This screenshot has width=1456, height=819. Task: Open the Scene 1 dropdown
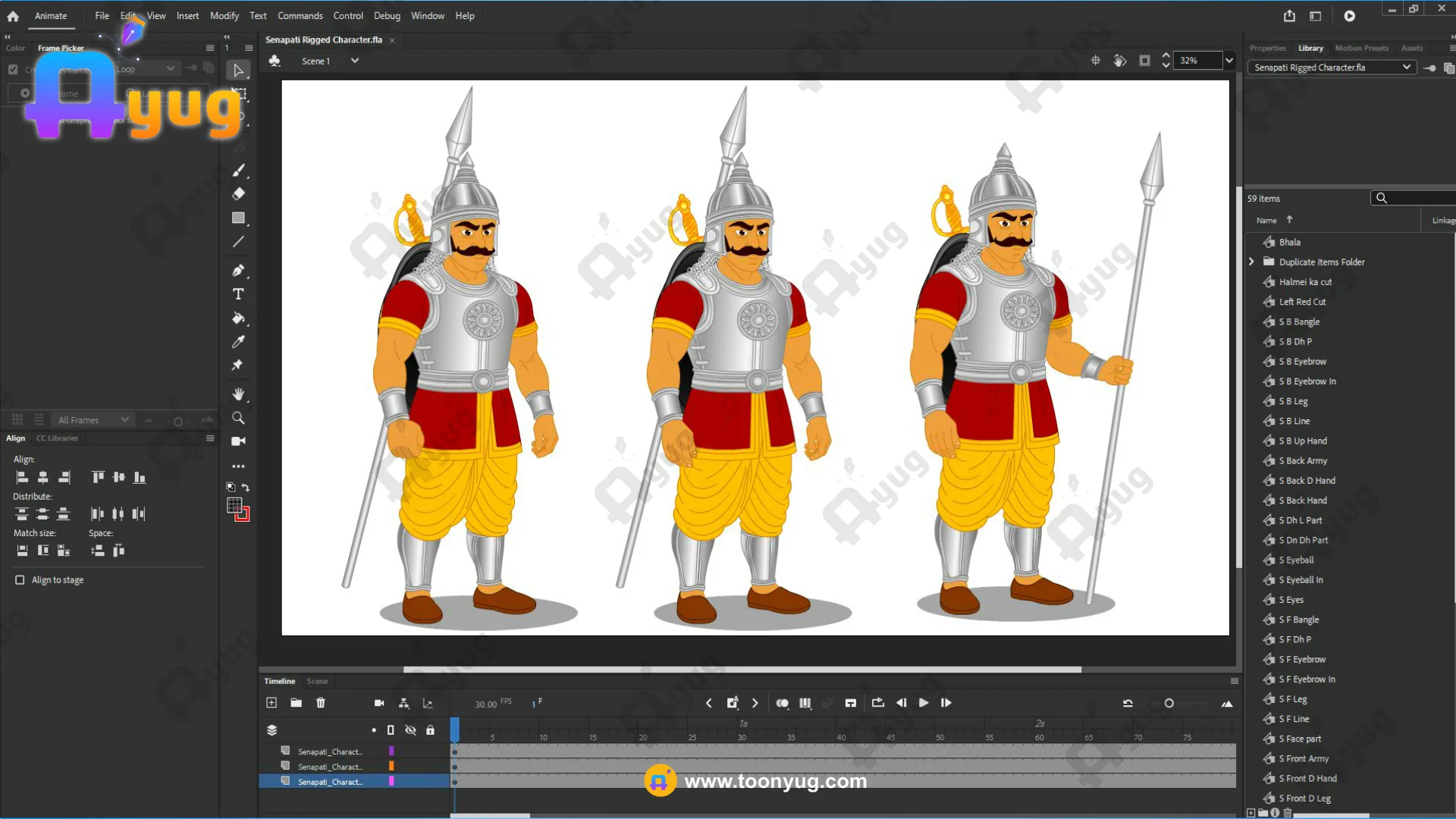[x=354, y=61]
